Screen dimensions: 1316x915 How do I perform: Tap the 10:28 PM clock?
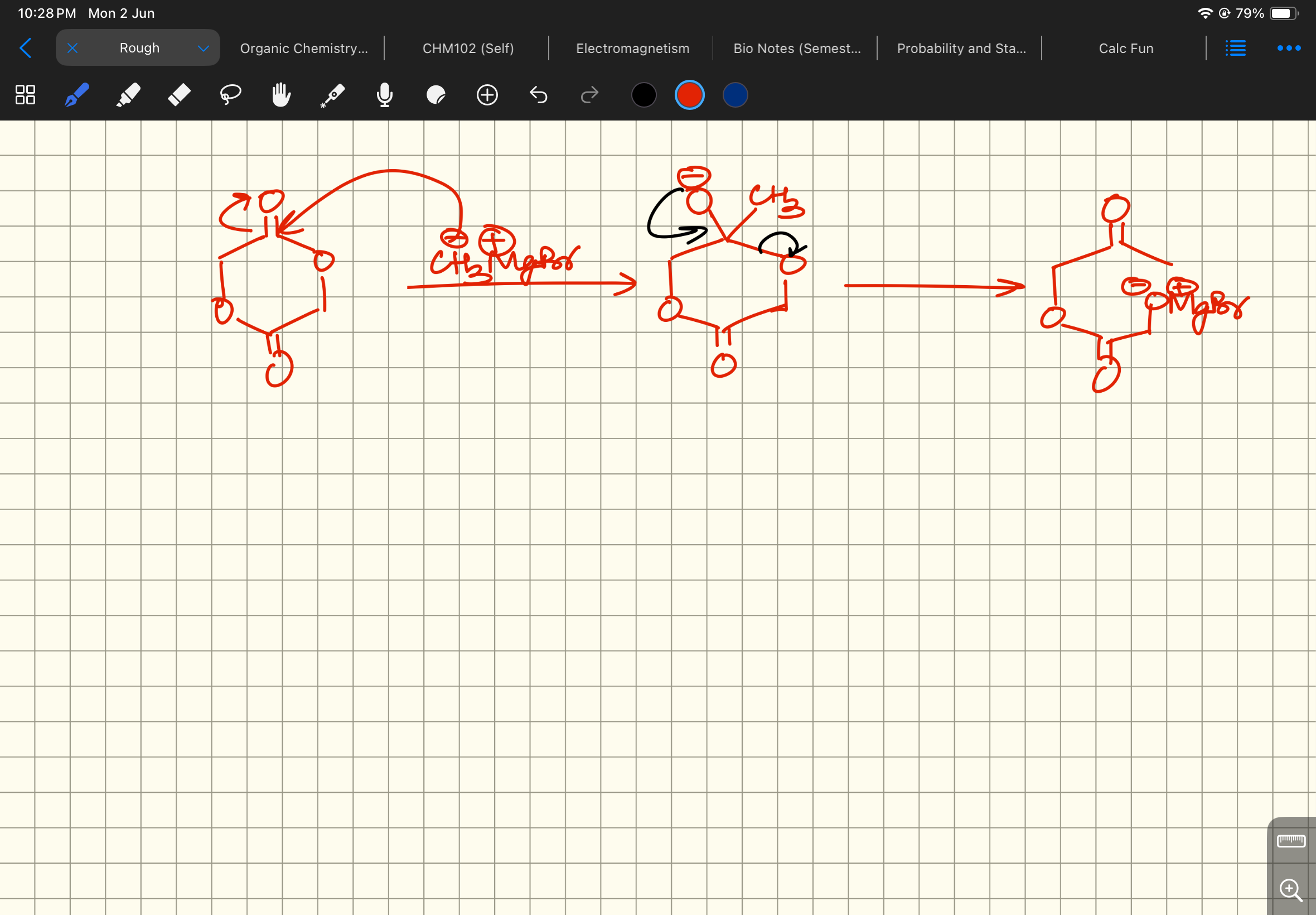47,13
